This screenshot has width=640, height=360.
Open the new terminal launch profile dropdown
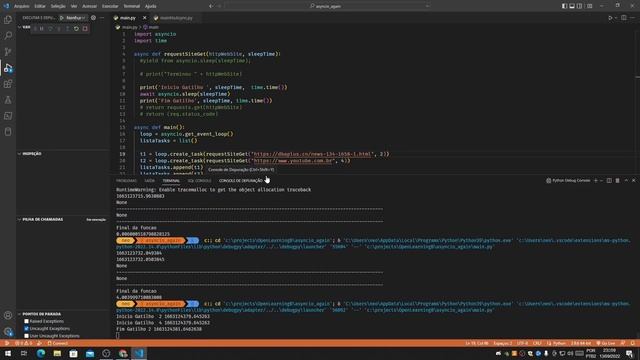[601, 180]
